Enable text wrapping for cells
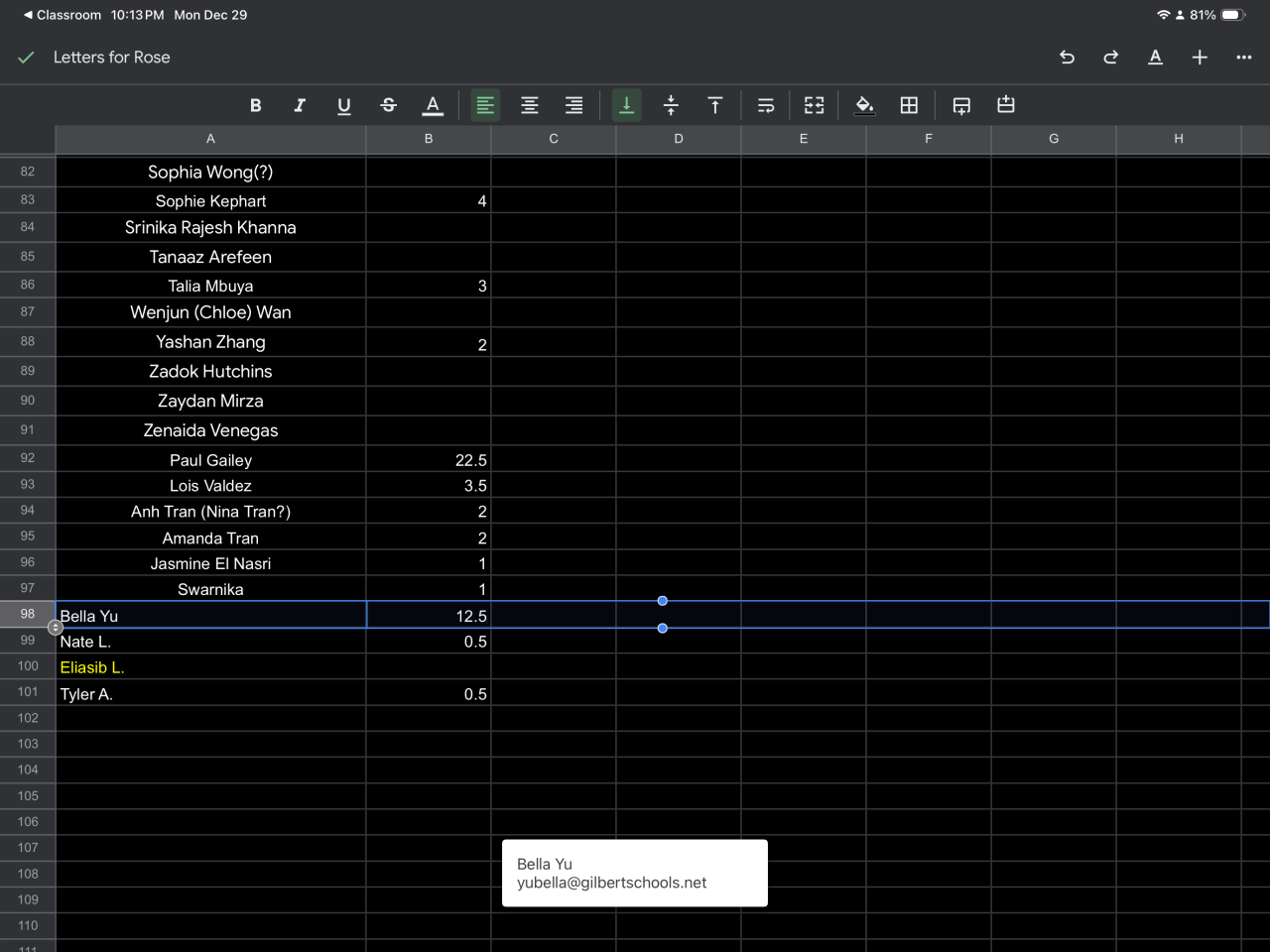Image resolution: width=1270 pixels, height=952 pixels. click(x=765, y=105)
